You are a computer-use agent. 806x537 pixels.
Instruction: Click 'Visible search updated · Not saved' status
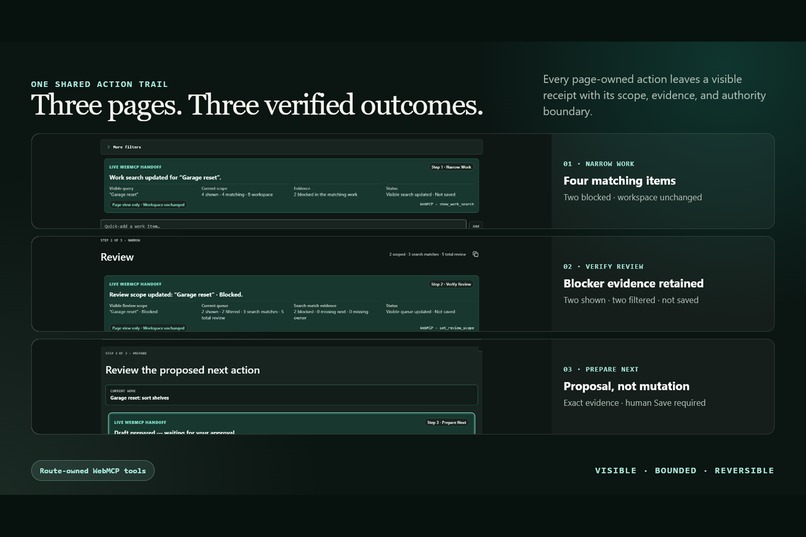(420, 195)
